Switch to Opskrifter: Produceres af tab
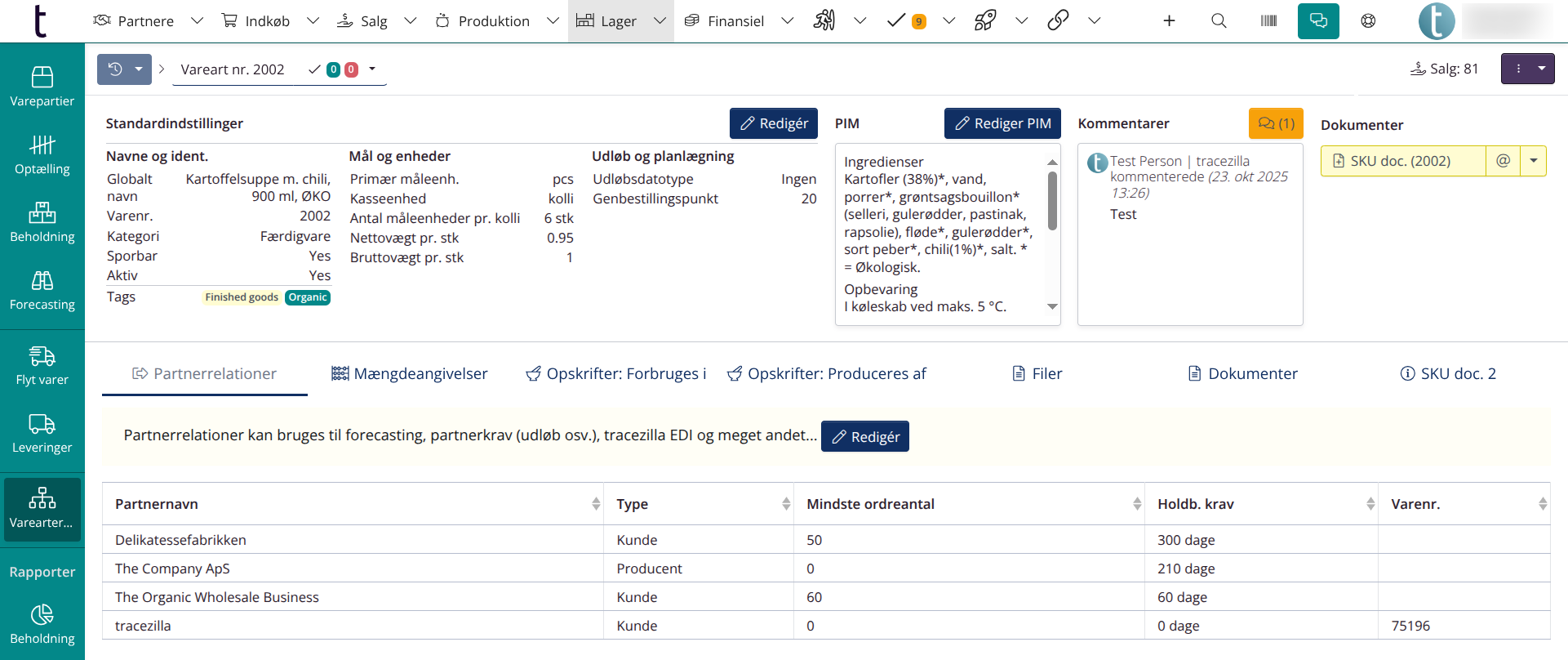Image resolution: width=1568 pixels, height=660 pixels. (827, 373)
